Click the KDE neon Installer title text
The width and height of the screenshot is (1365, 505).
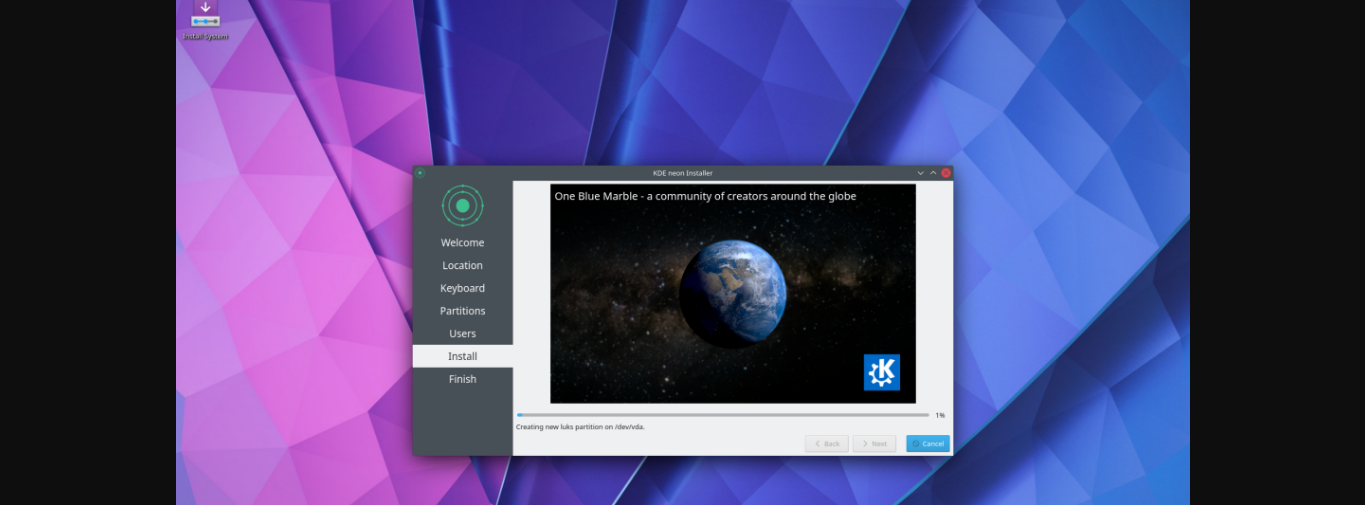(683, 173)
